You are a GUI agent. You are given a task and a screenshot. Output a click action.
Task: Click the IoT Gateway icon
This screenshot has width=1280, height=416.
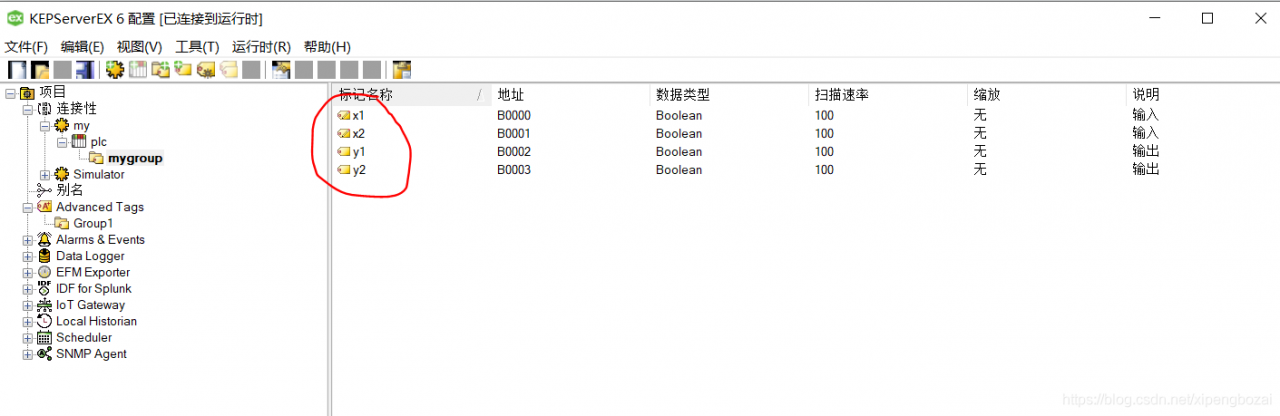click(45, 305)
